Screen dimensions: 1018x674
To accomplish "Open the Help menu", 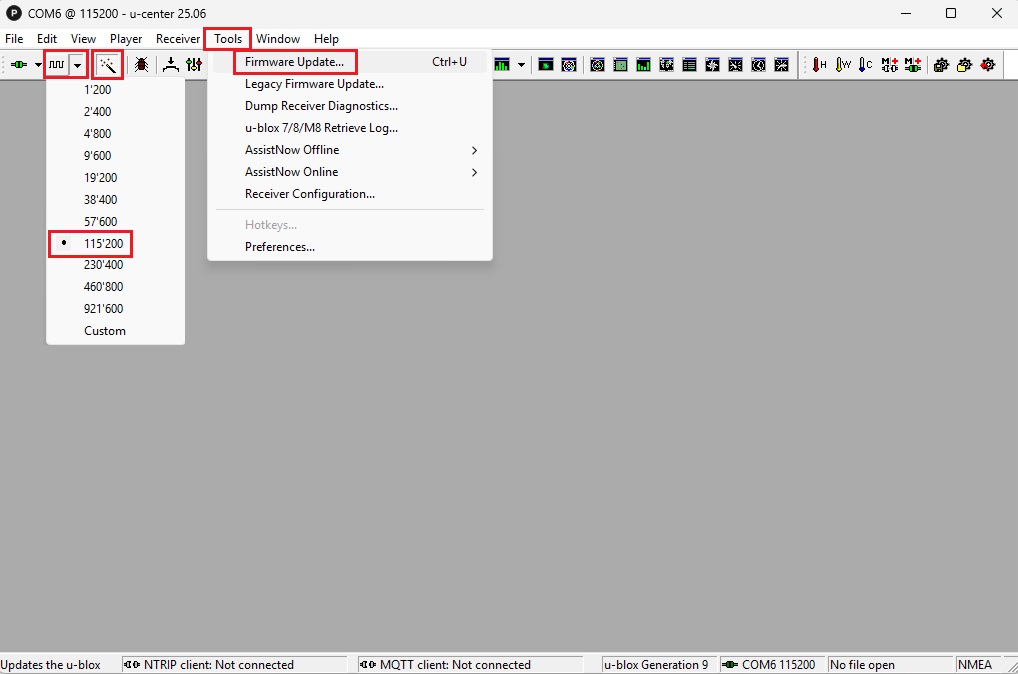I will 326,39.
